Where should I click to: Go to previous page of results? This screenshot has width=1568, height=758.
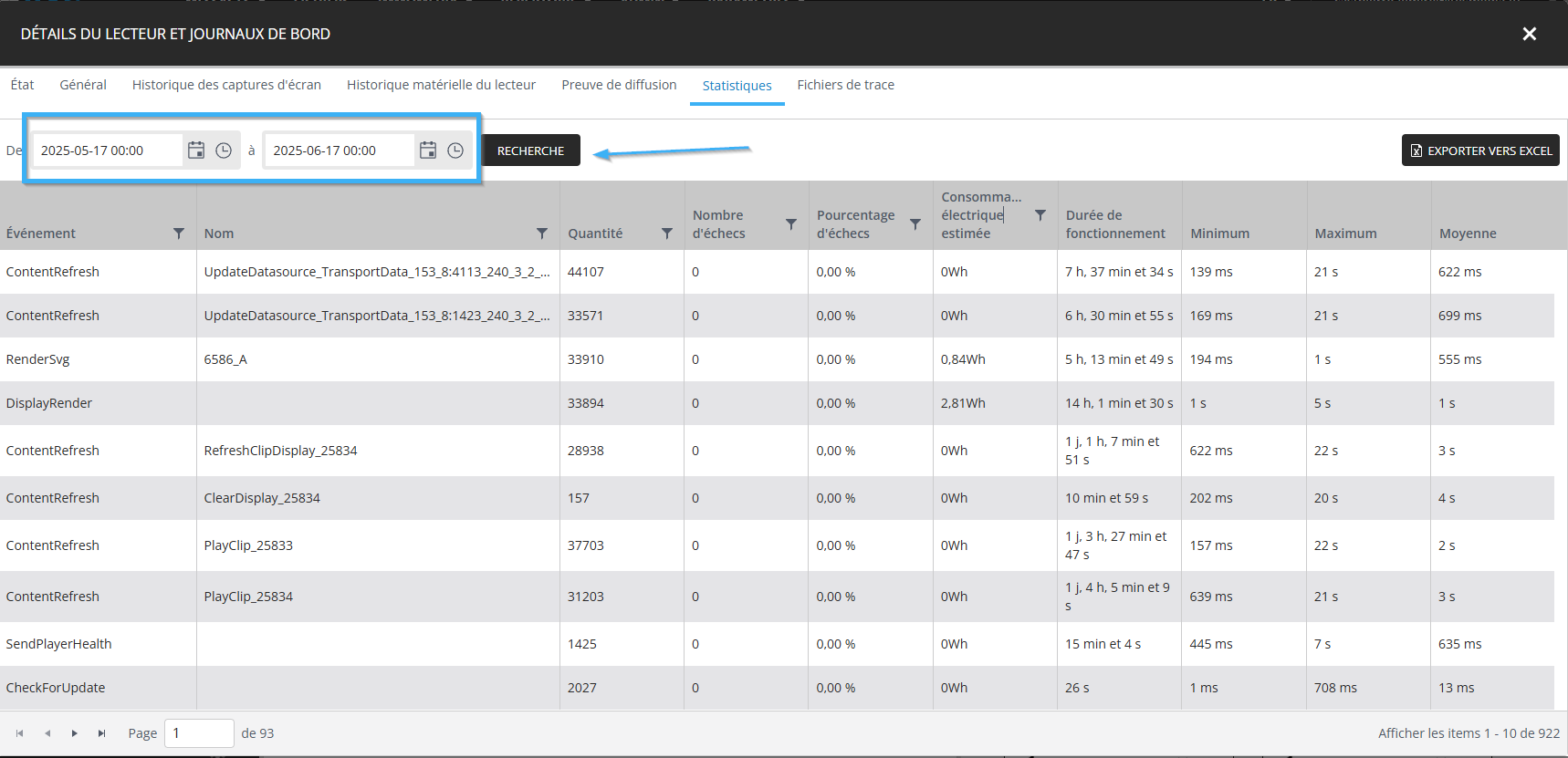(47, 733)
